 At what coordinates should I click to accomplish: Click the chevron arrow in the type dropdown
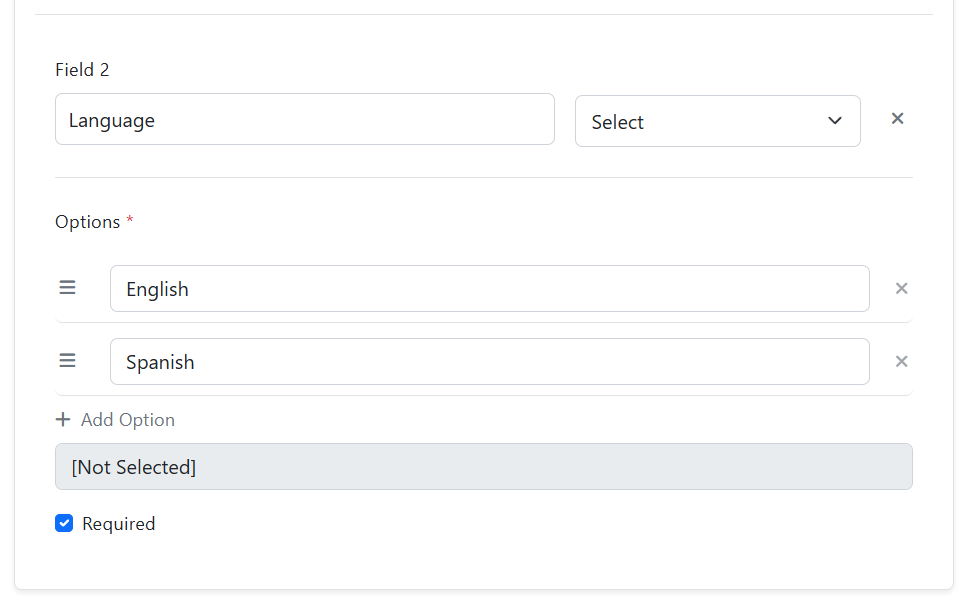[835, 121]
